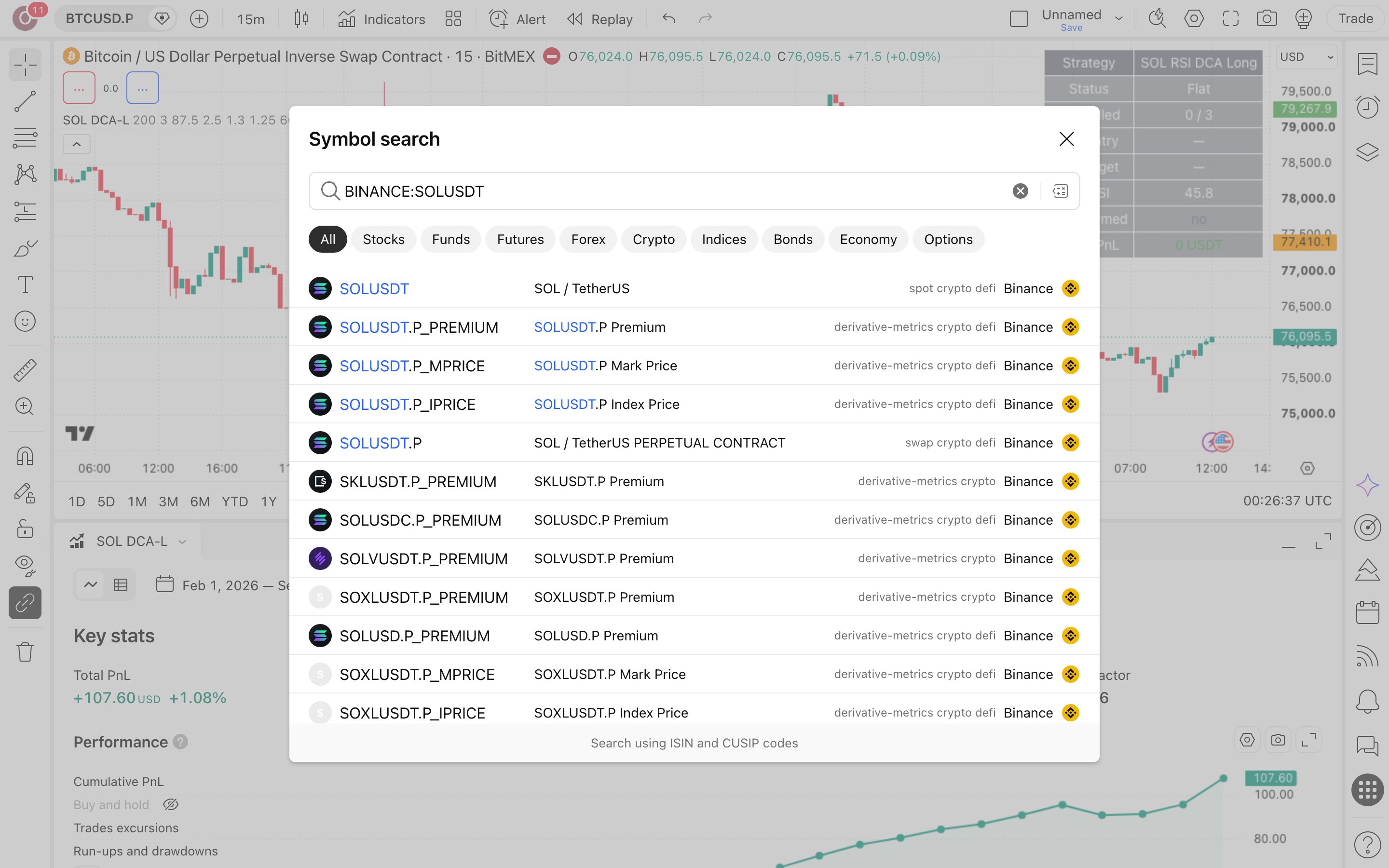Start bar Replay mode
Viewport: 1389px width, 868px height.
[x=599, y=19]
